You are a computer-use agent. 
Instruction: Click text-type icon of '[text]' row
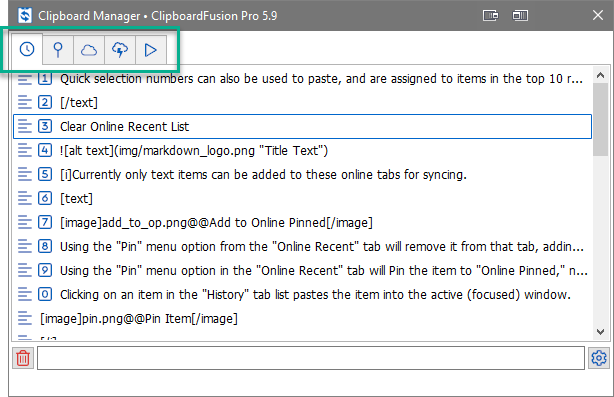click(25, 198)
